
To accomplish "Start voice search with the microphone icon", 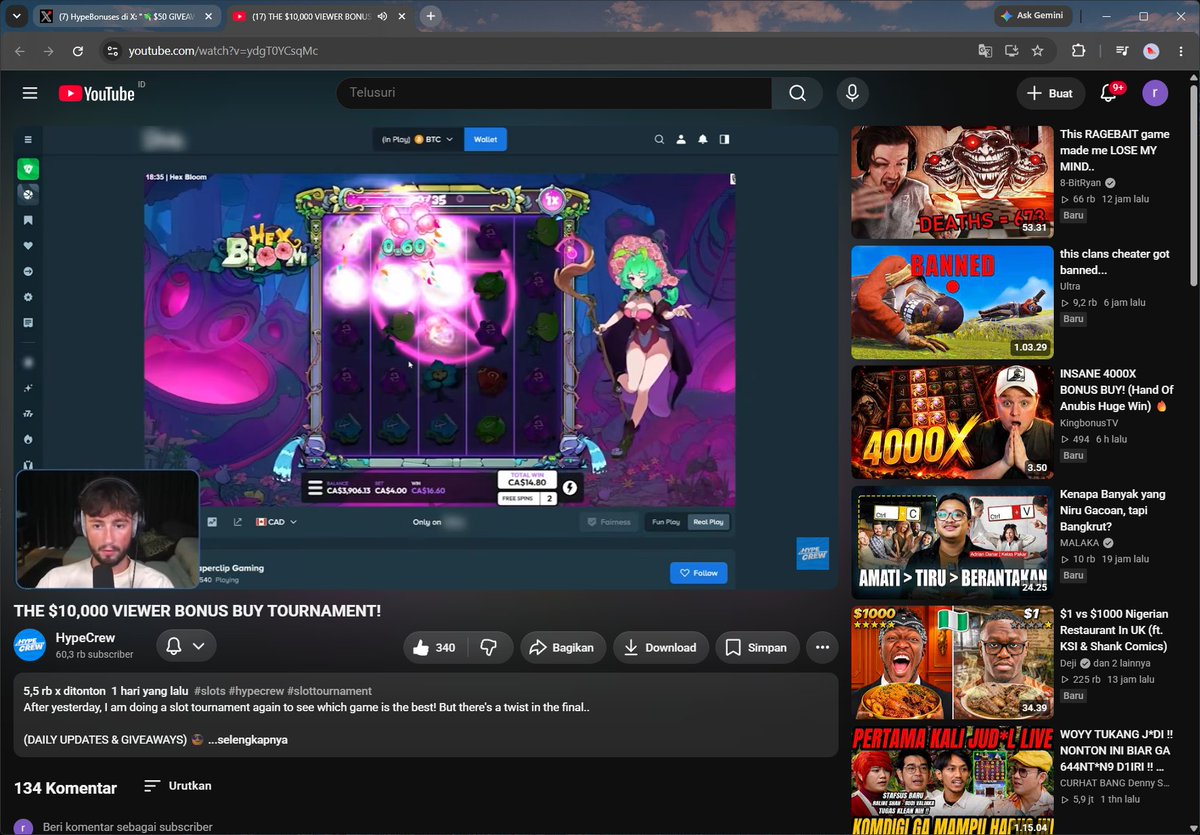I will pyautogui.click(x=852, y=93).
